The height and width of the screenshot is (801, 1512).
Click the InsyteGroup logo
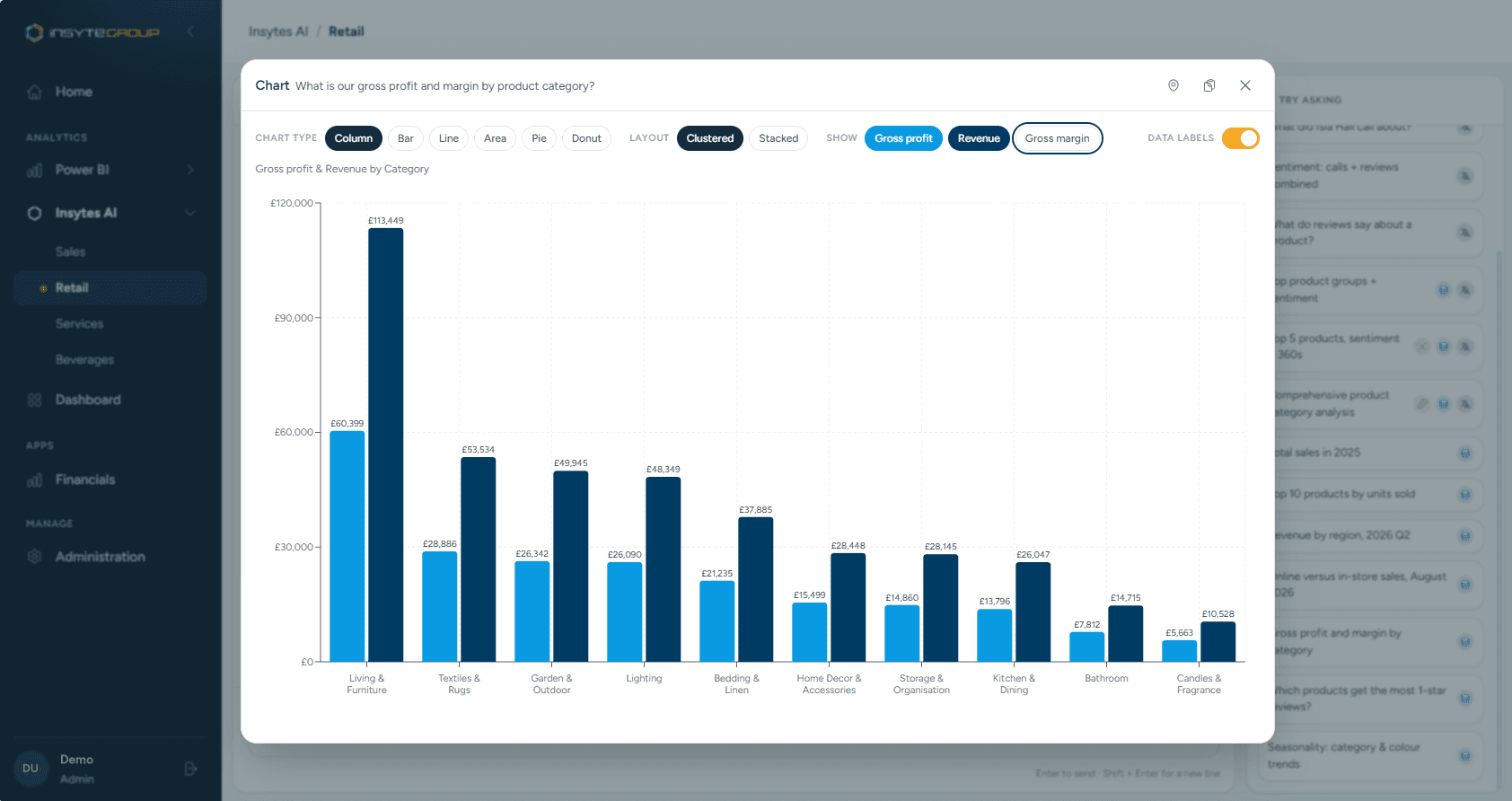click(x=92, y=32)
